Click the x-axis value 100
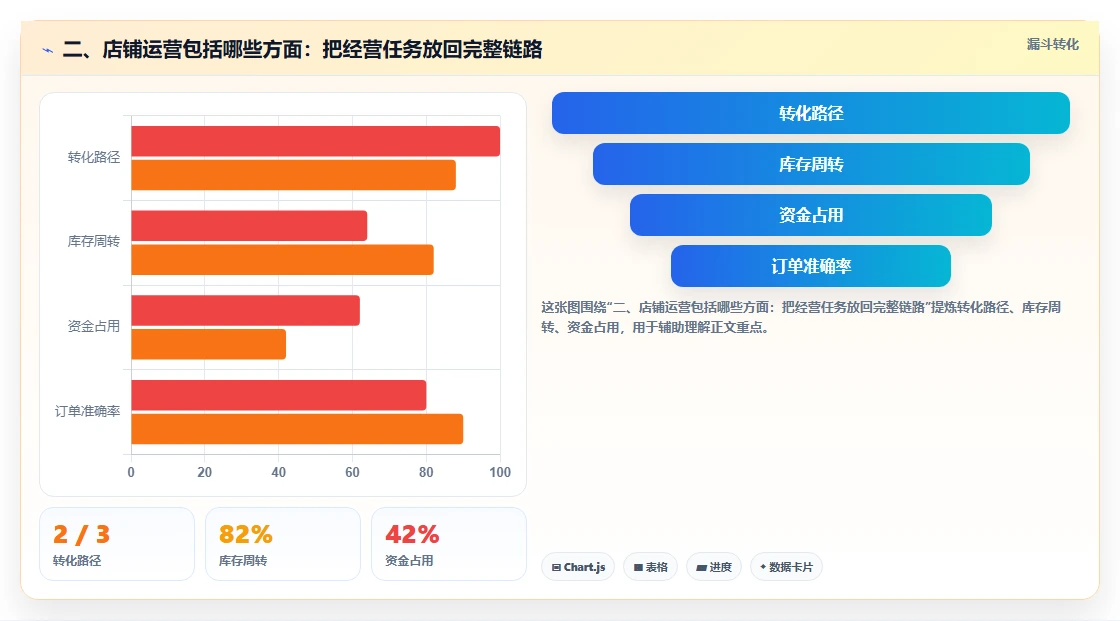1120x621 pixels. [x=500, y=472]
